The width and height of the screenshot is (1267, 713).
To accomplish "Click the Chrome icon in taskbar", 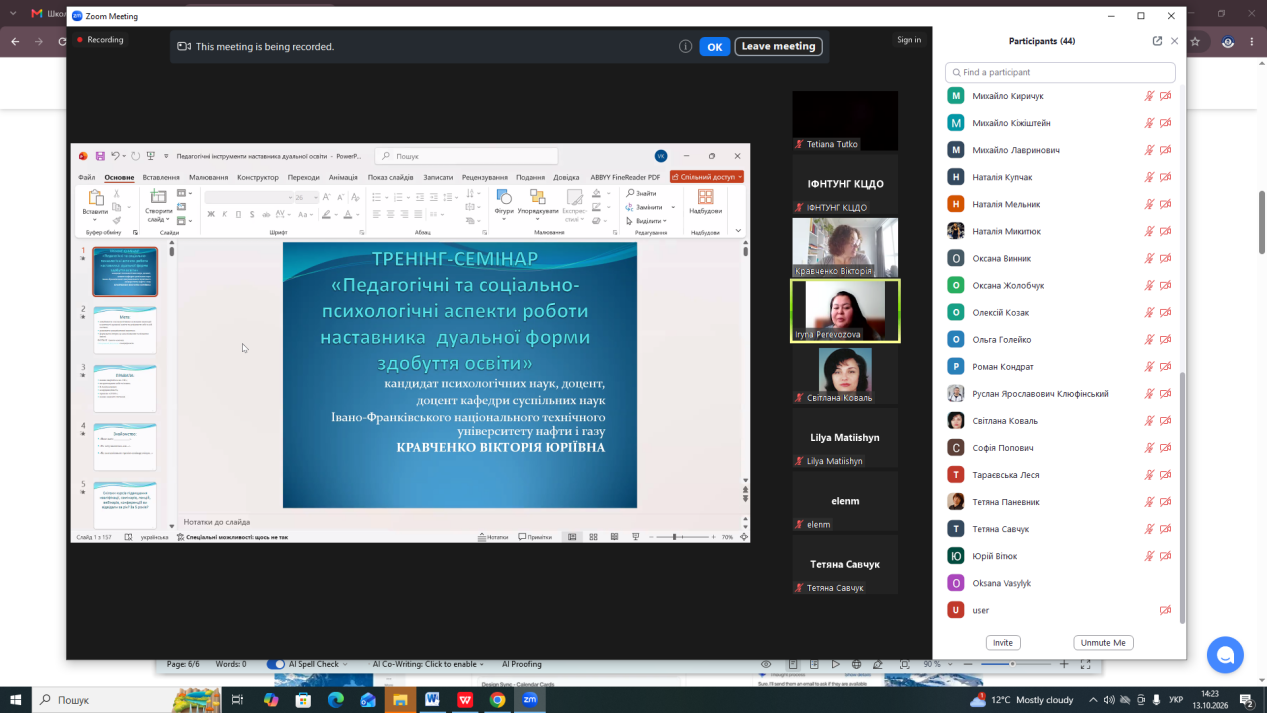I will 497,700.
